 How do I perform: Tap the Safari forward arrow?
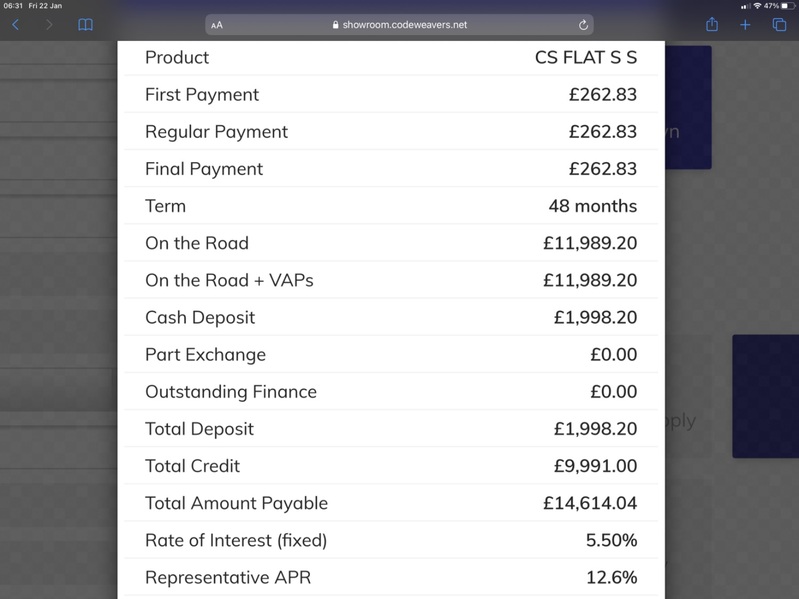(49, 24)
